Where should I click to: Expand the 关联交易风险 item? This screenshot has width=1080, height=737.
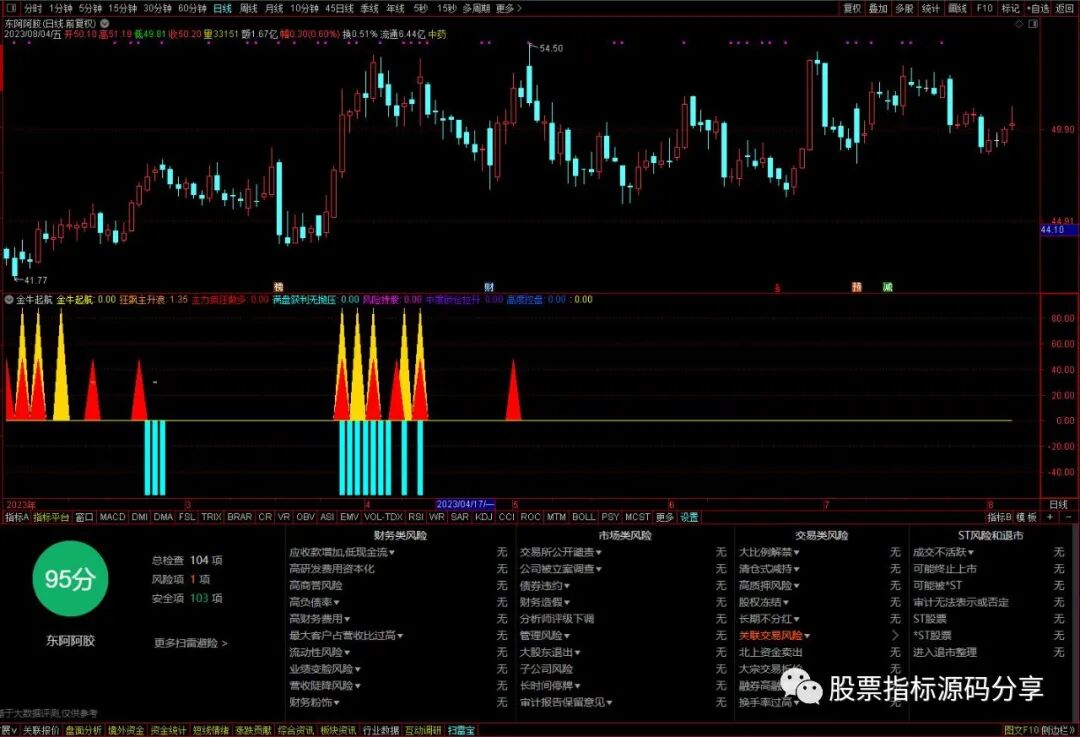coord(774,636)
